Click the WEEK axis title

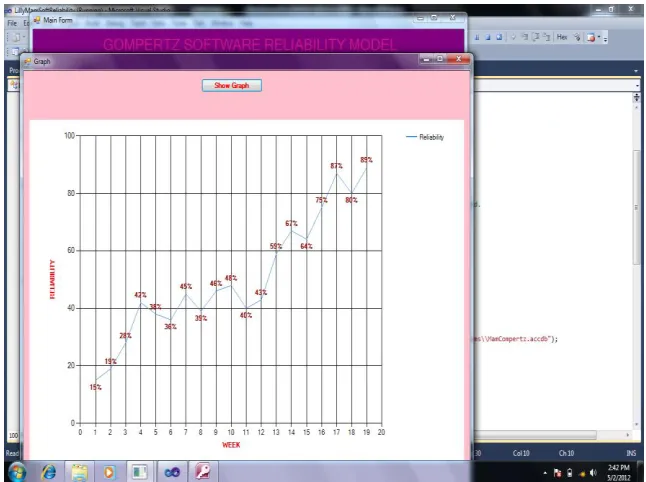point(231,445)
